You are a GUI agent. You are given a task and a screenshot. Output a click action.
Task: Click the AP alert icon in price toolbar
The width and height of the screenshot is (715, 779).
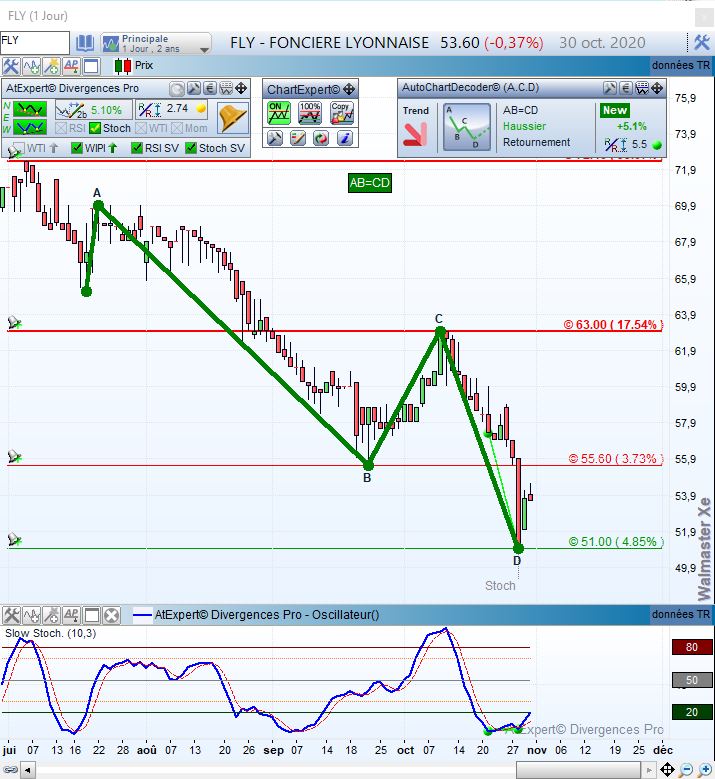pyautogui.click(x=71, y=66)
